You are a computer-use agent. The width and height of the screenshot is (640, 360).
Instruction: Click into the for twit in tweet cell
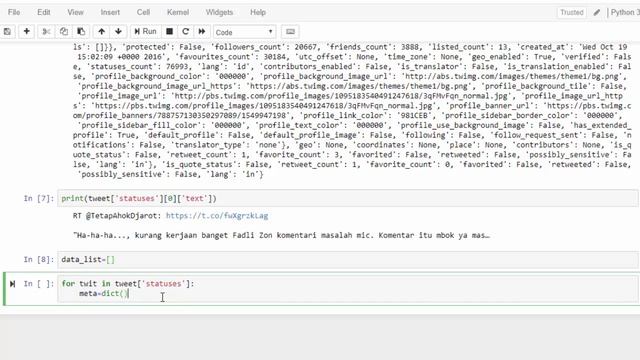(x=348, y=289)
